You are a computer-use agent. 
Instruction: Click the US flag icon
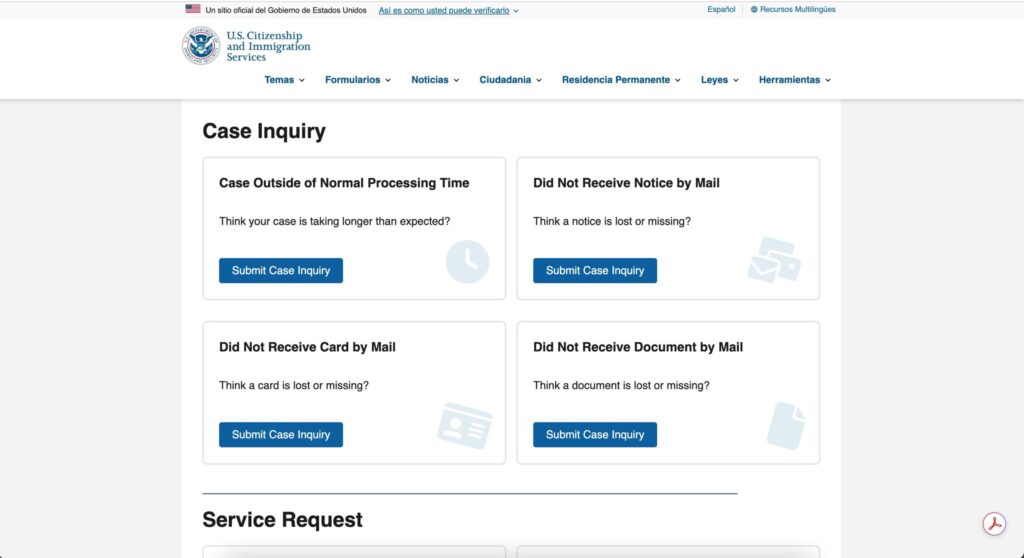coord(193,9)
